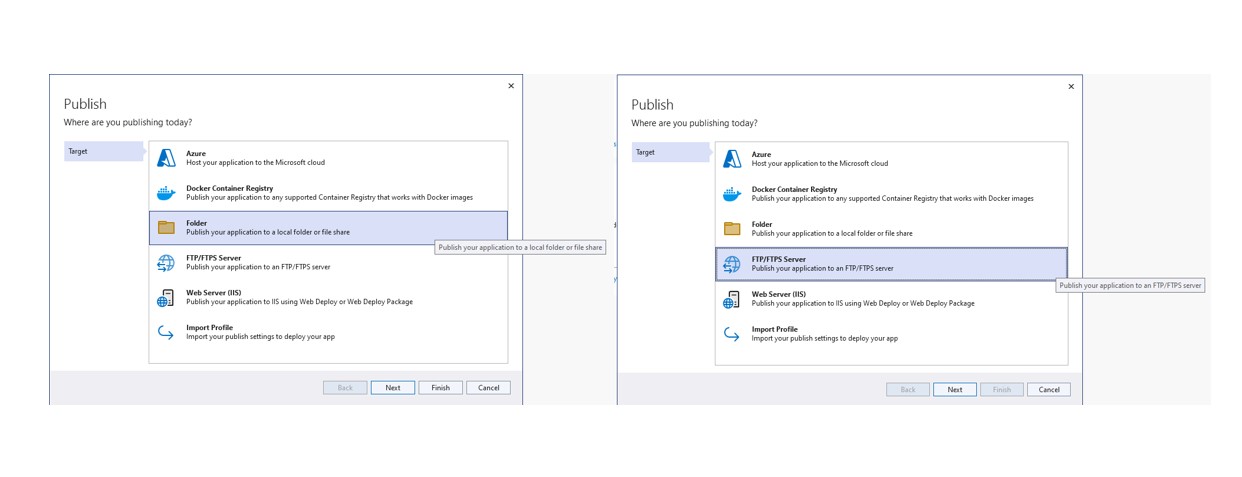The image size is (1242, 477).
Task: Click the 'works with Docker images' description in the right dialog
Action: (x=893, y=198)
